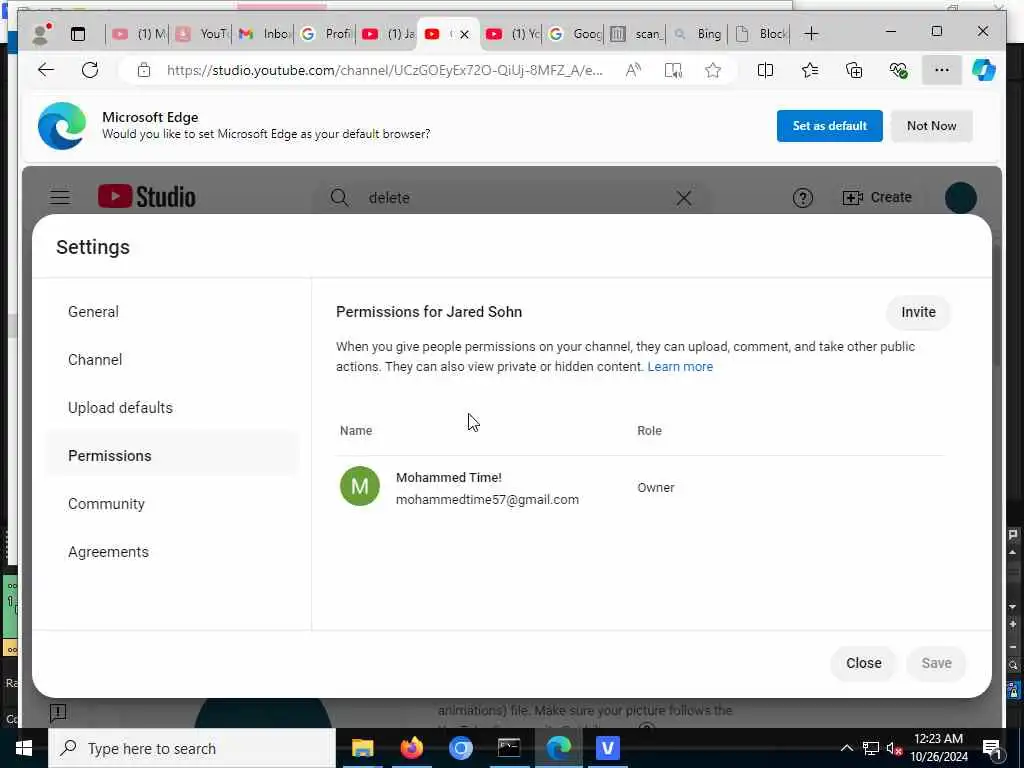The image size is (1024, 768).
Task: Click the Owner role text
Action: pyautogui.click(x=656, y=488)
